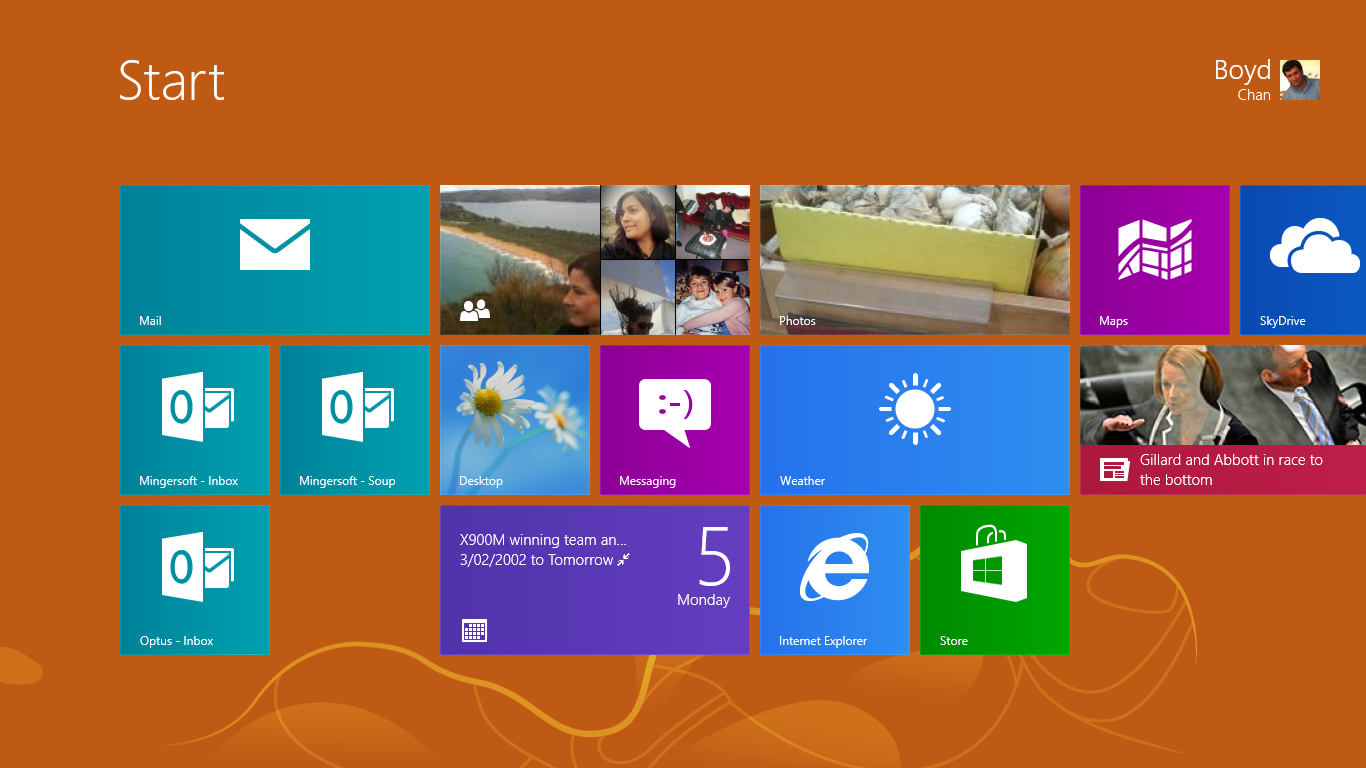Open the Weather tile
1366x768 pixels.
coord(914,420)
